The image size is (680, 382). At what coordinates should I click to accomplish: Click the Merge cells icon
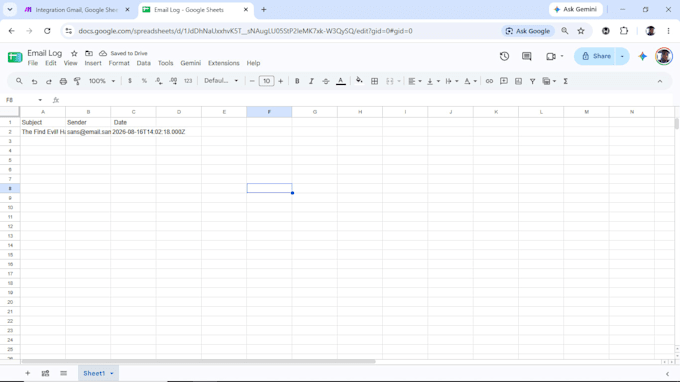(x=390, y=81)
